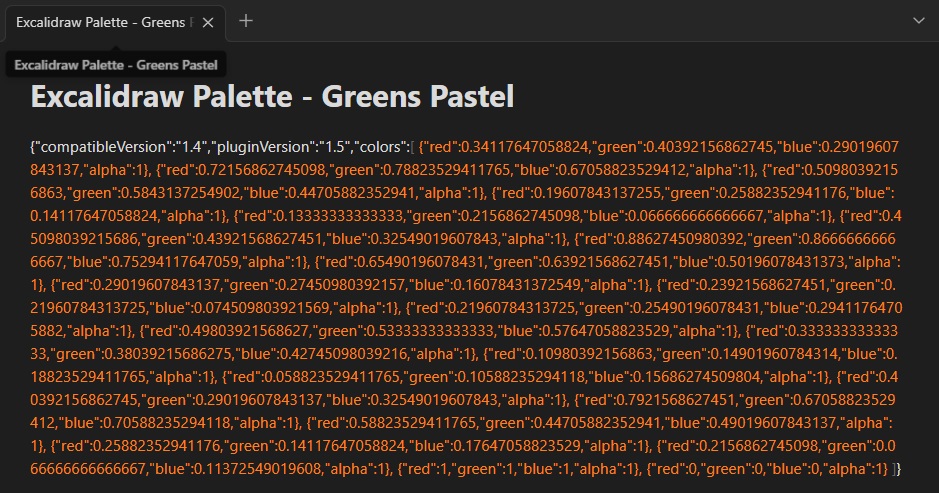Click the "red":0.058823529411765 value
This screenshot has height=493, width=939.
315,377
